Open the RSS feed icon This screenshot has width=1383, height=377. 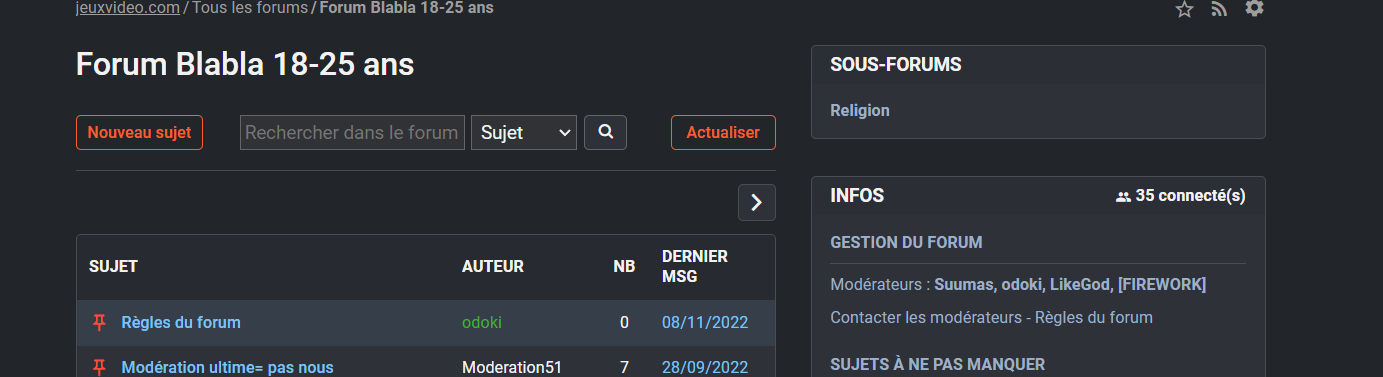tap(1218, 9)
